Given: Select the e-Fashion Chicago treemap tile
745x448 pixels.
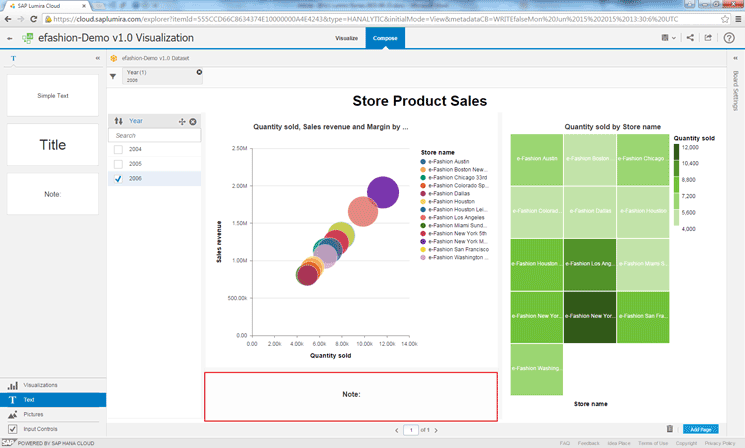Looking at the screenshot, I should pos(643,160).
